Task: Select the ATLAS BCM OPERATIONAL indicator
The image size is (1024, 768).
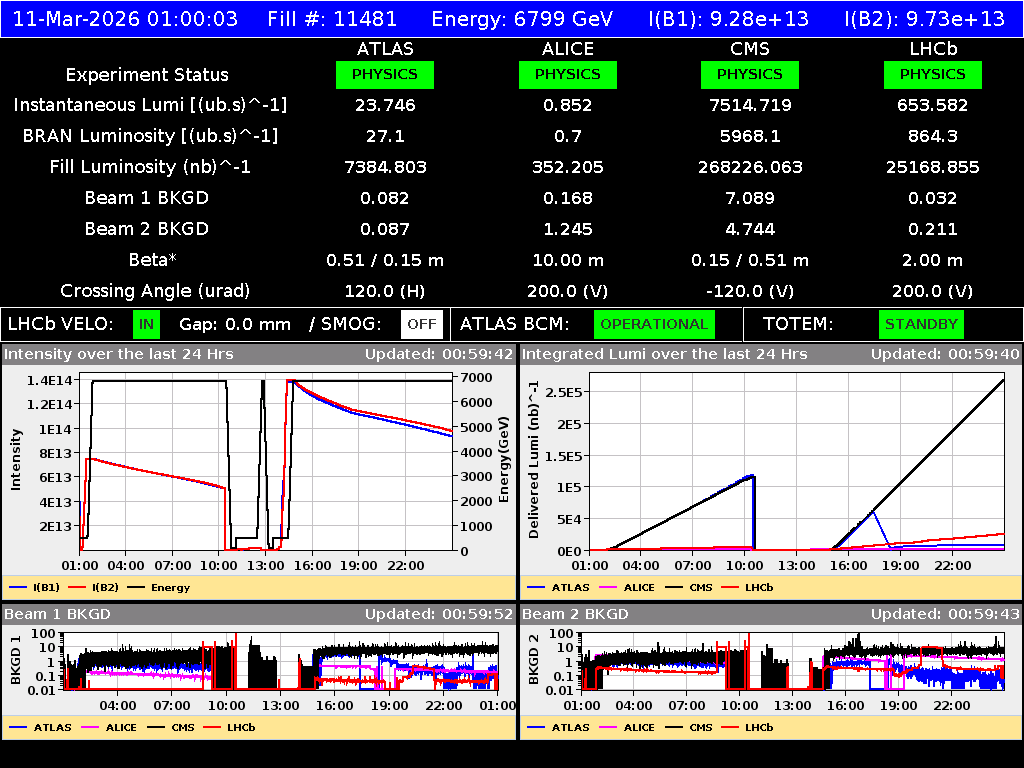Action: coord(654,324)
